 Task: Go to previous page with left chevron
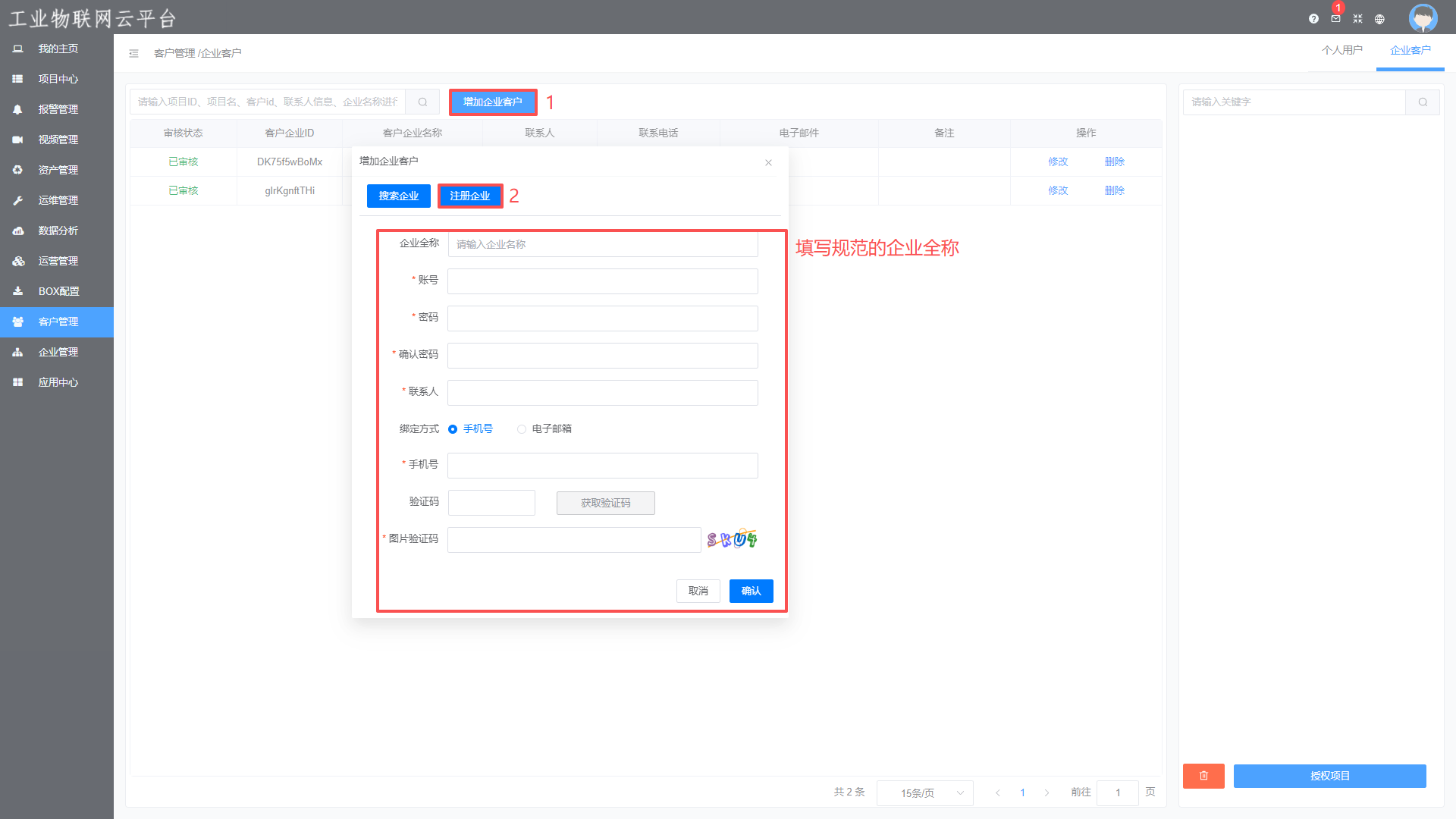coord(998,792)
